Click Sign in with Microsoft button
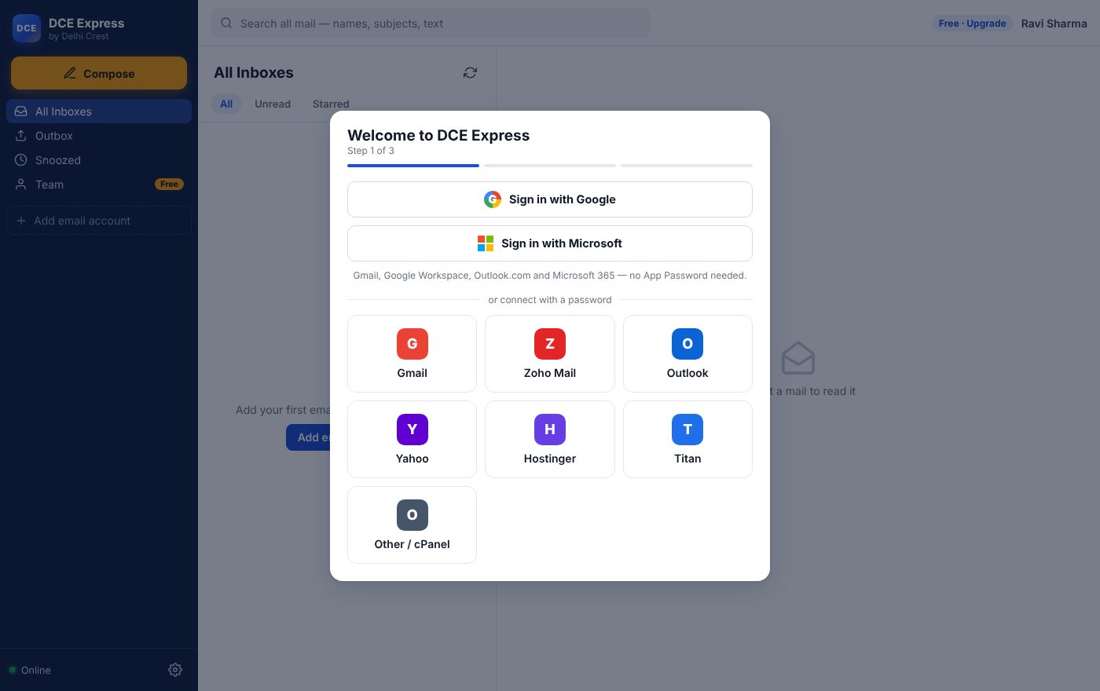The width and height of the screenshot is (1100, 691). 549,243
